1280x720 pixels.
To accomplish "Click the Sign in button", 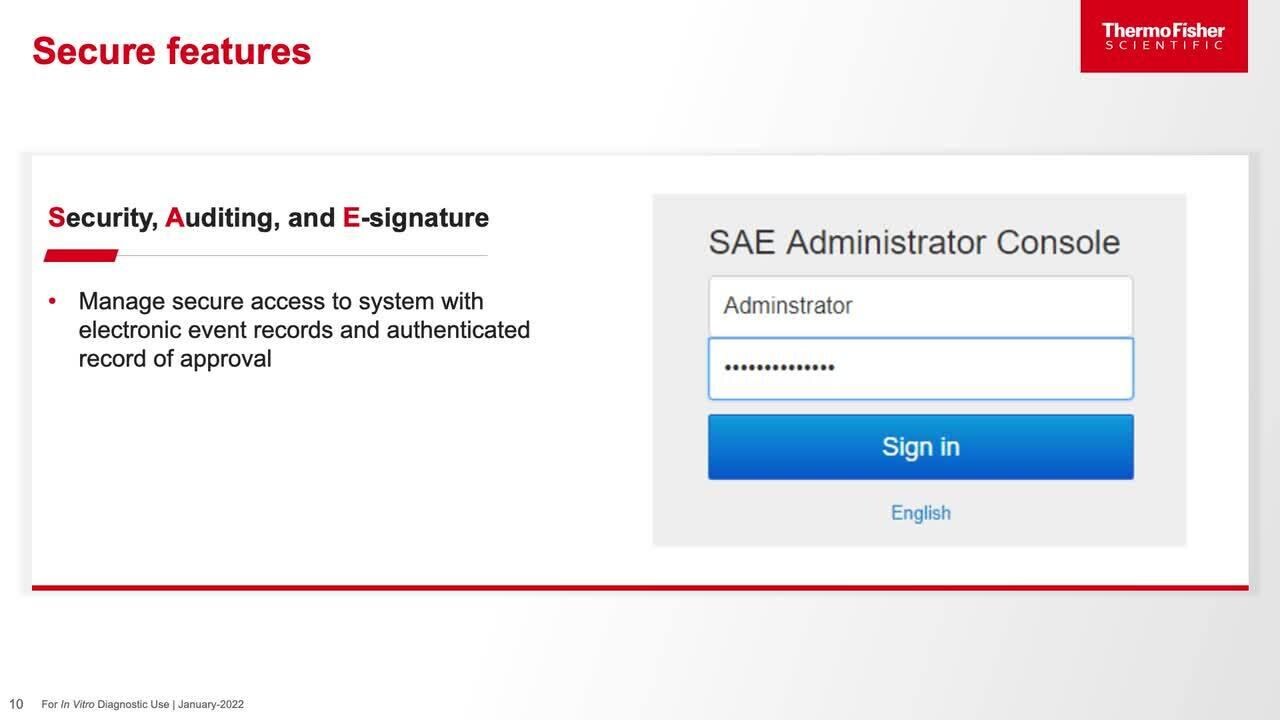I will point(920,447).
